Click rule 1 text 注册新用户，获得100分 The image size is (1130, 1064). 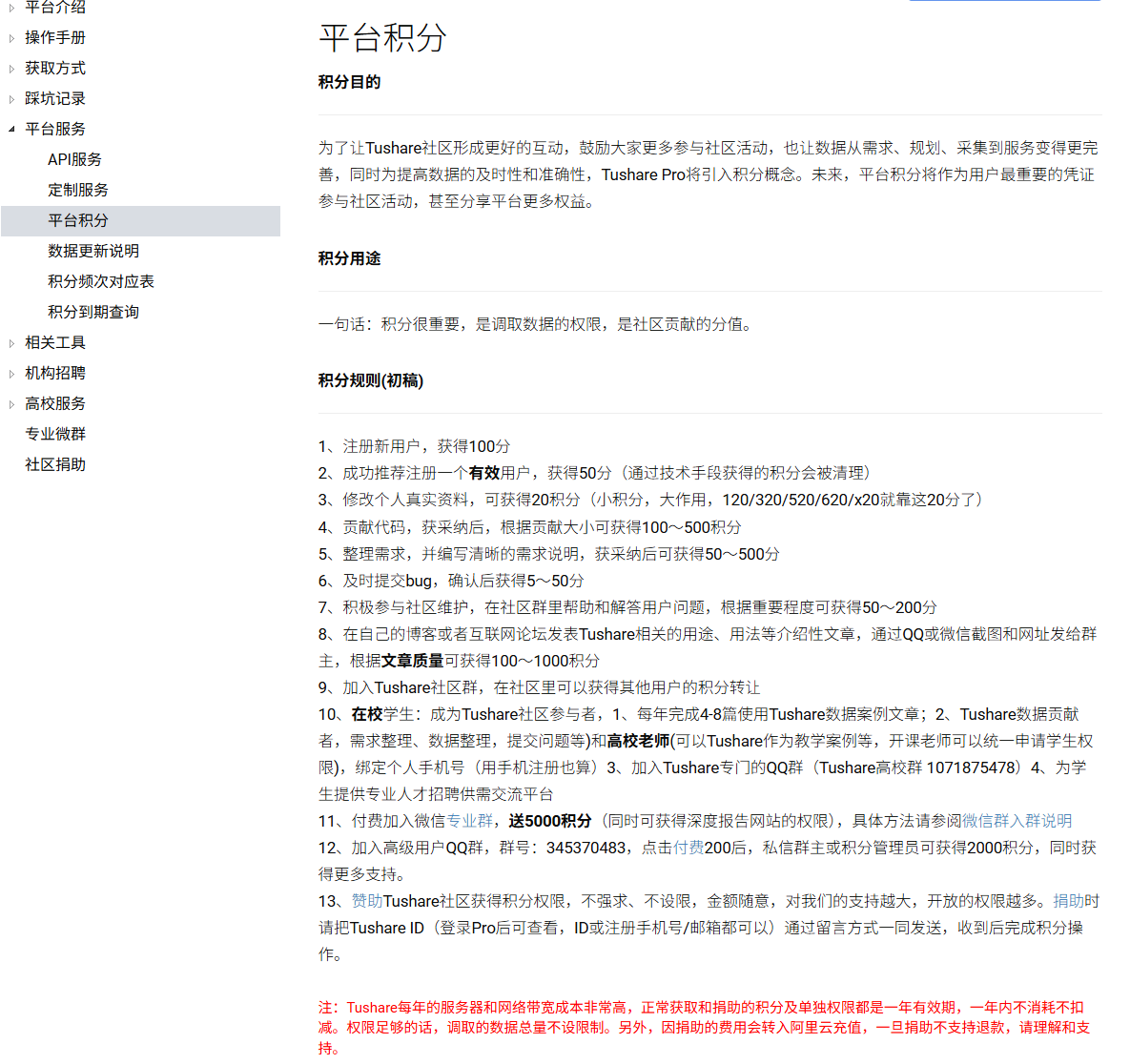426,446
